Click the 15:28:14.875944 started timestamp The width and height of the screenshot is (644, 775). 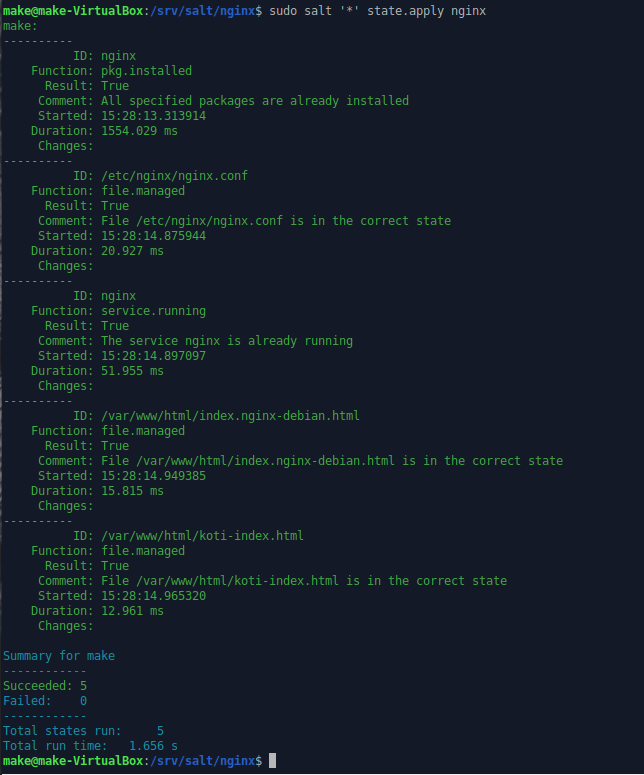click(x=153, y=236)
